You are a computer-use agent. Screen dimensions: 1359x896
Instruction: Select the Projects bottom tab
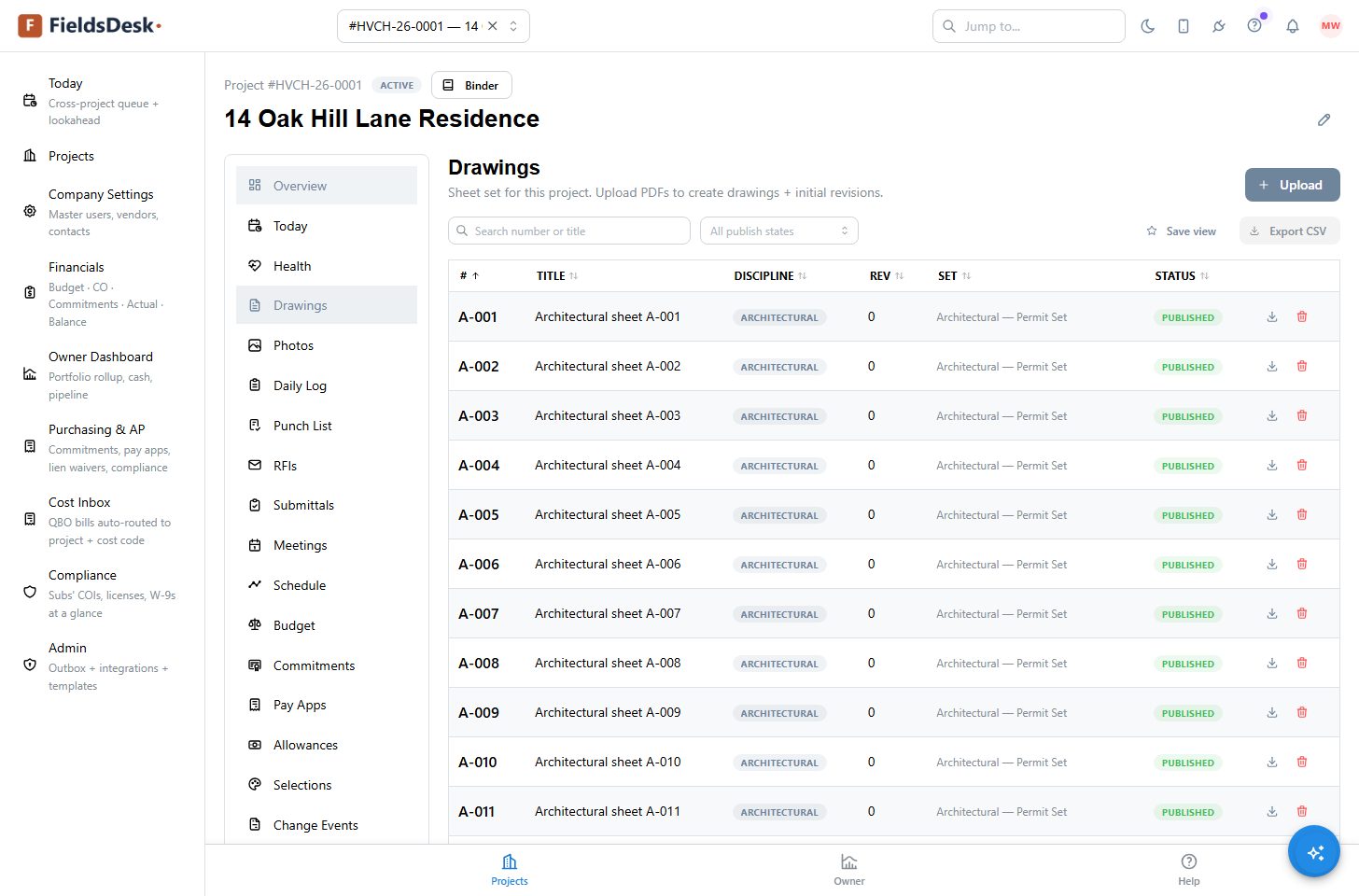coord(510,870)
